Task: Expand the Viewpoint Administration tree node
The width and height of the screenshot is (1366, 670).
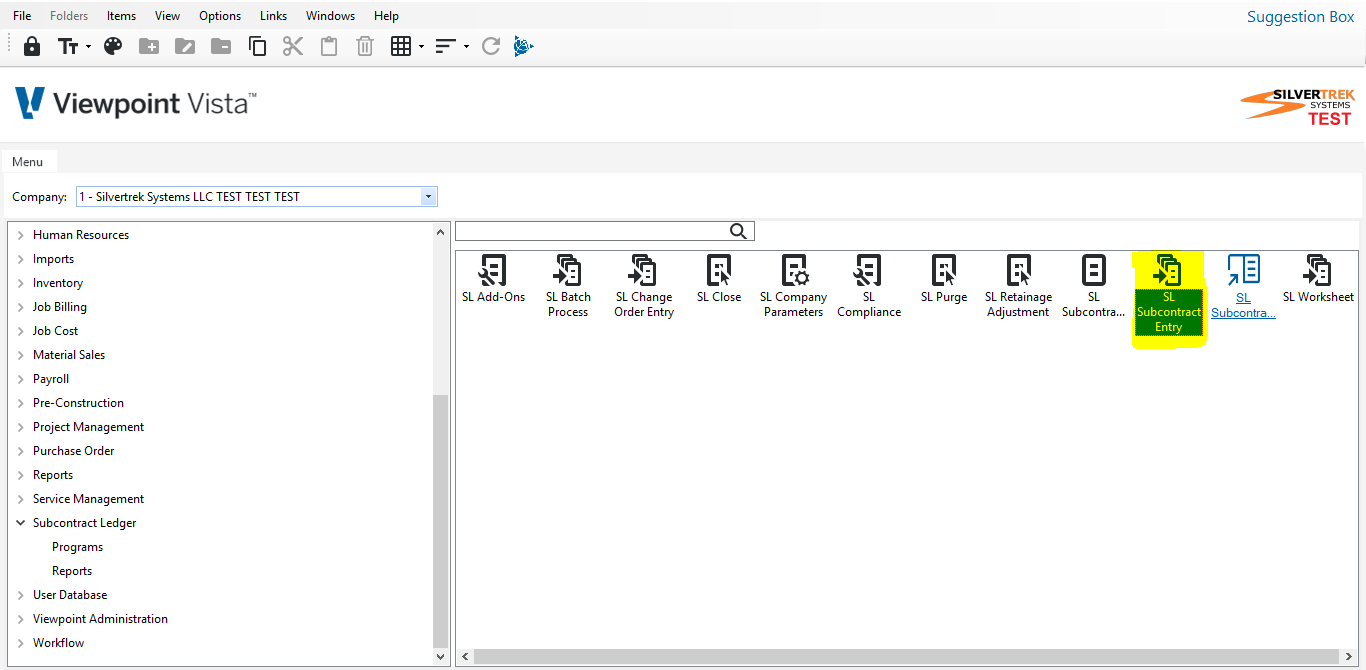Action: click(x=21, y=619)
